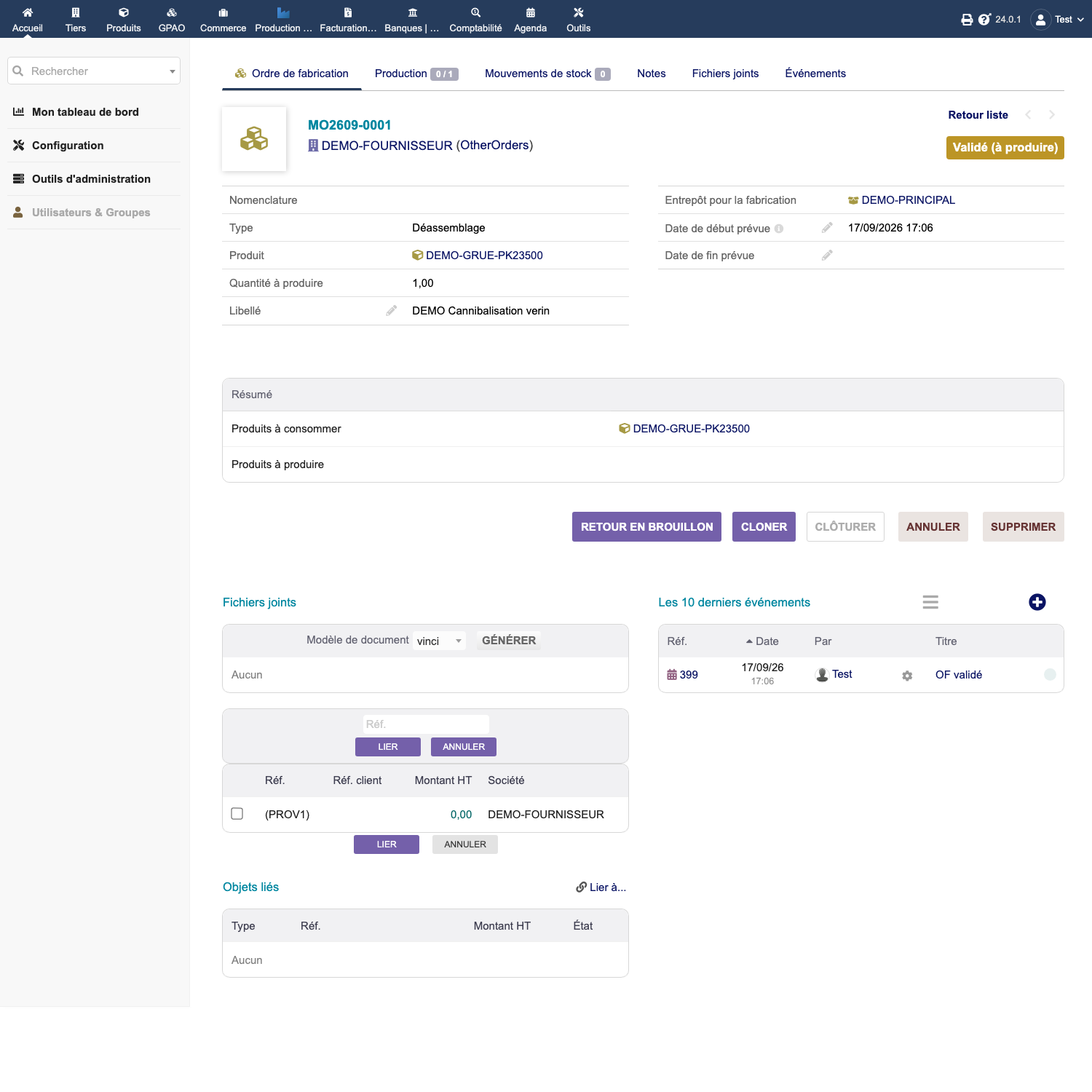Click the OF validé event title
The height and width of the screenshot is (1092, 1092).
click(959, 675)
